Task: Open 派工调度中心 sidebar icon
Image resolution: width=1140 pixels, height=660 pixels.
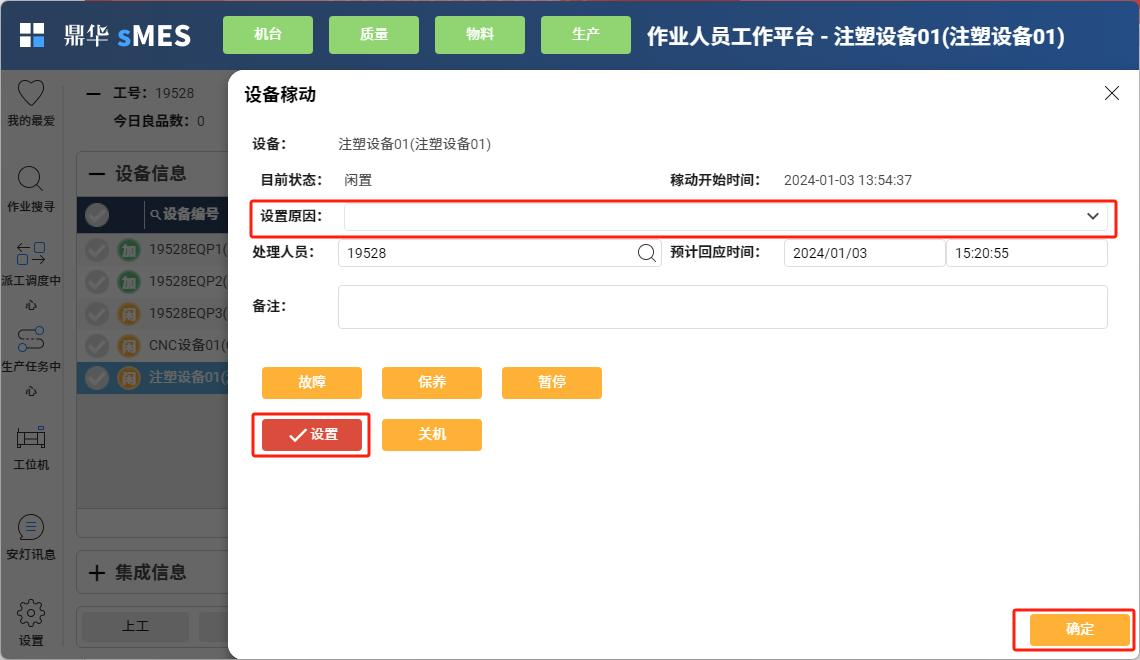Action: (31, 254)
